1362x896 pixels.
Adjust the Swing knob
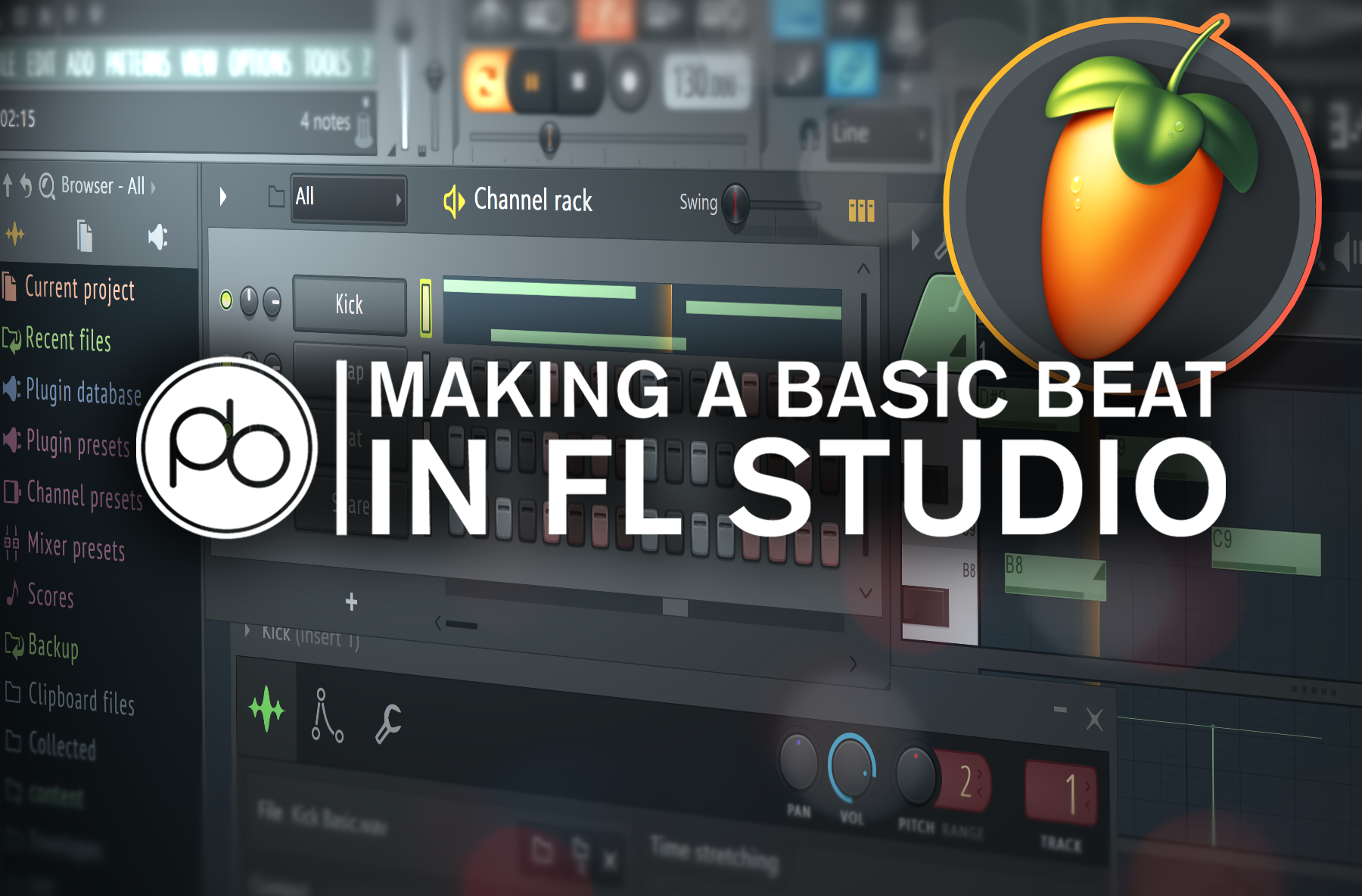(735, 204)
